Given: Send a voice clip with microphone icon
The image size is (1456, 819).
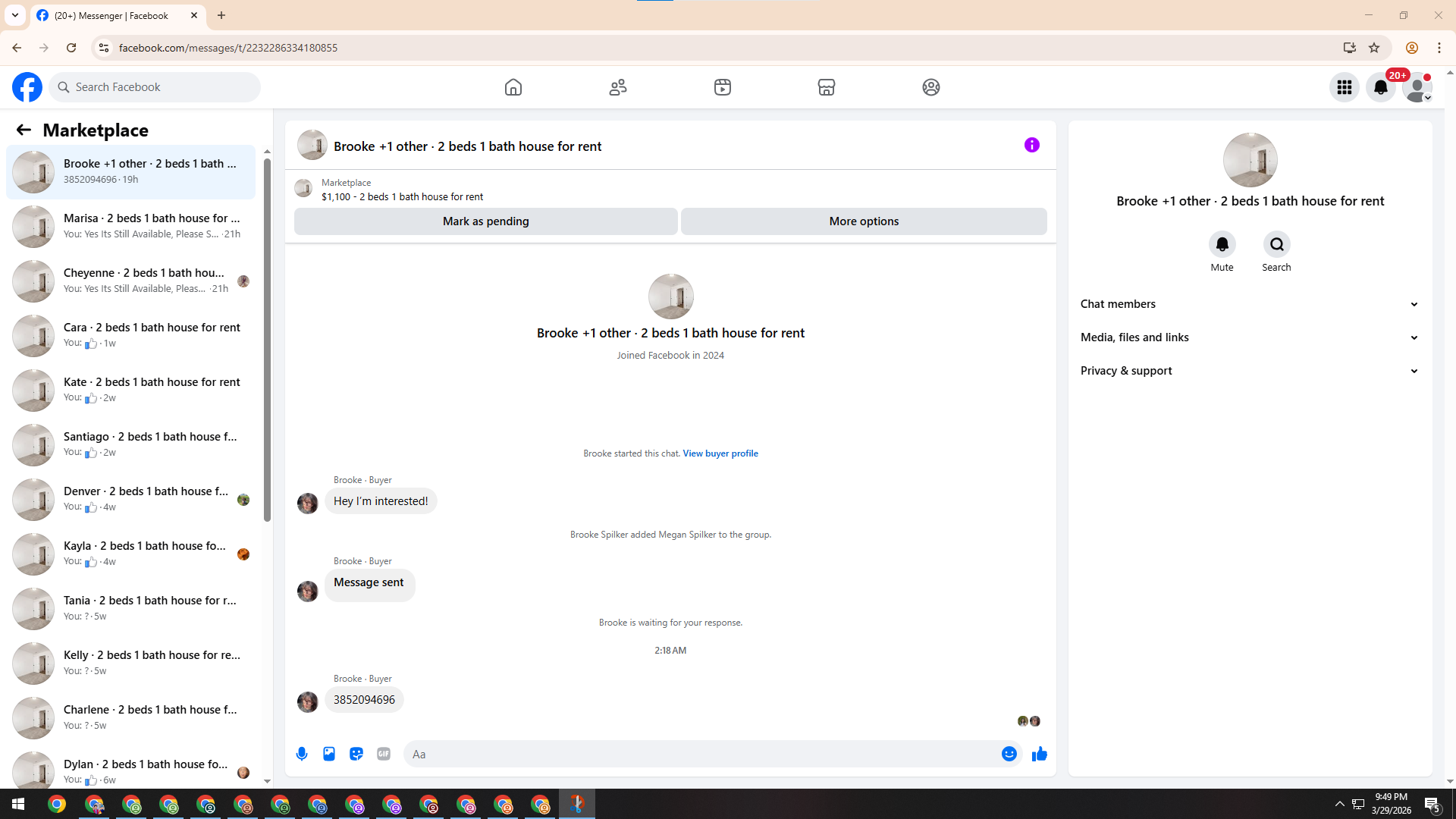Looking at the screenshot, I should click(302, 754).
